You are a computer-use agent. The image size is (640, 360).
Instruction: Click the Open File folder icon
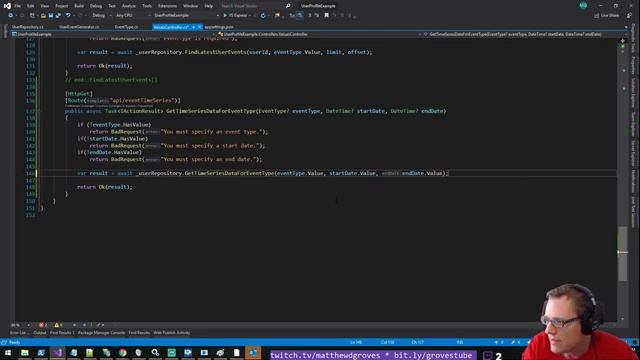click(43, 16)
